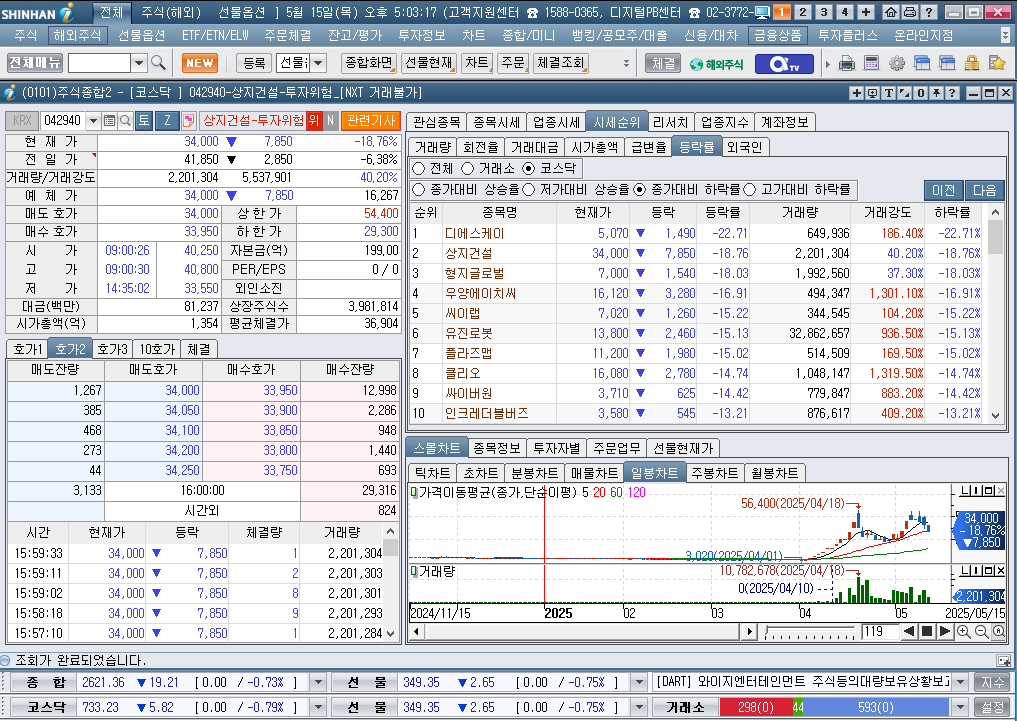1017x721 pixels.
Task: Select the 코스닥 radio button
Action: click(x=529, y=169)
